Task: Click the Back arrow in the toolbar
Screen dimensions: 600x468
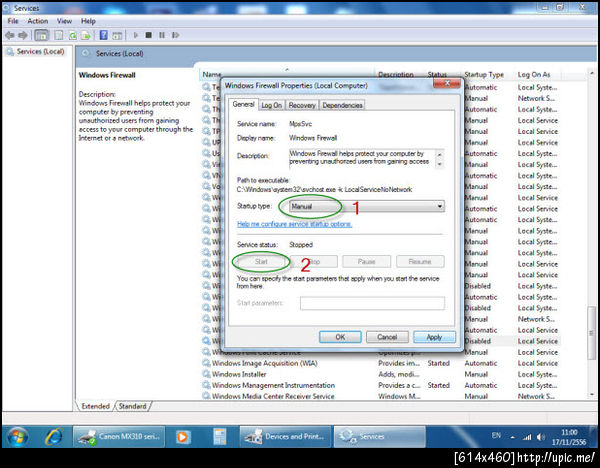Action: pos(10,35)
